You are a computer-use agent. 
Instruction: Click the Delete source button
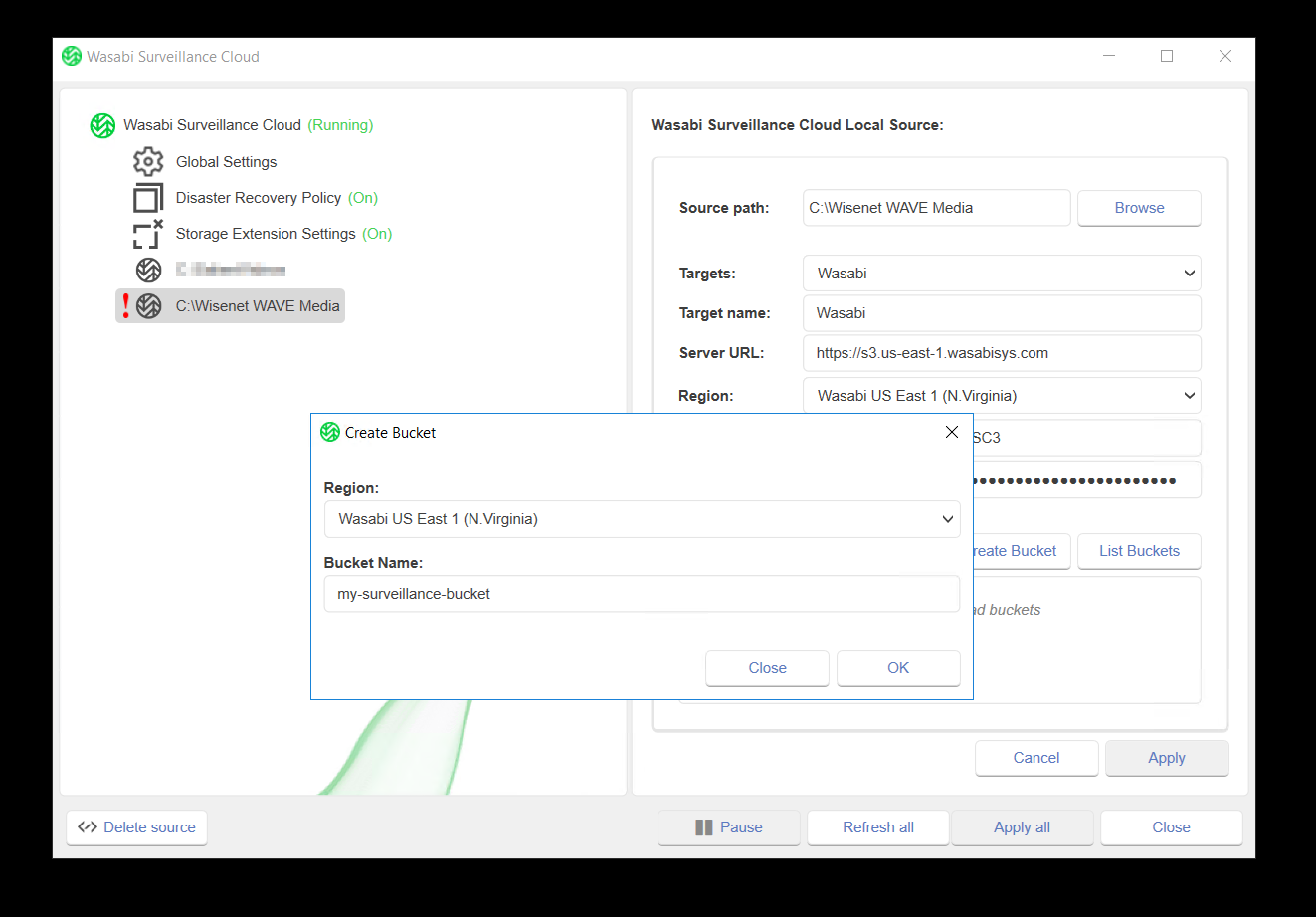136,827
